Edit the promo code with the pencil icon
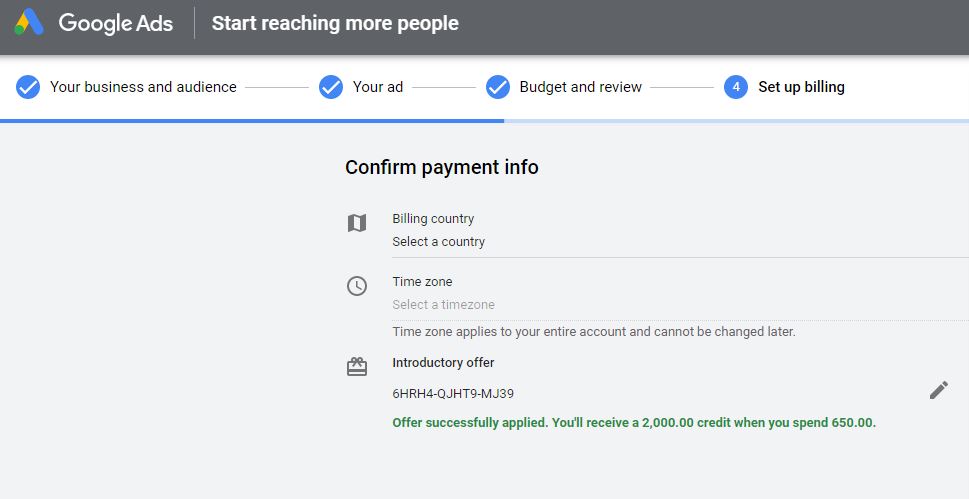The image size is (969, 499). [938, 390]
